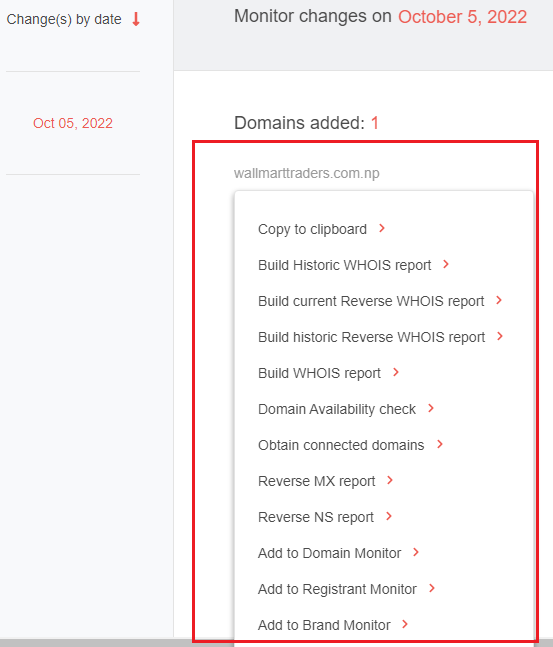The width and height of the screenshot is (553, 647).
Task: Select Add to Domain Monitor
Action: point(329,553)
